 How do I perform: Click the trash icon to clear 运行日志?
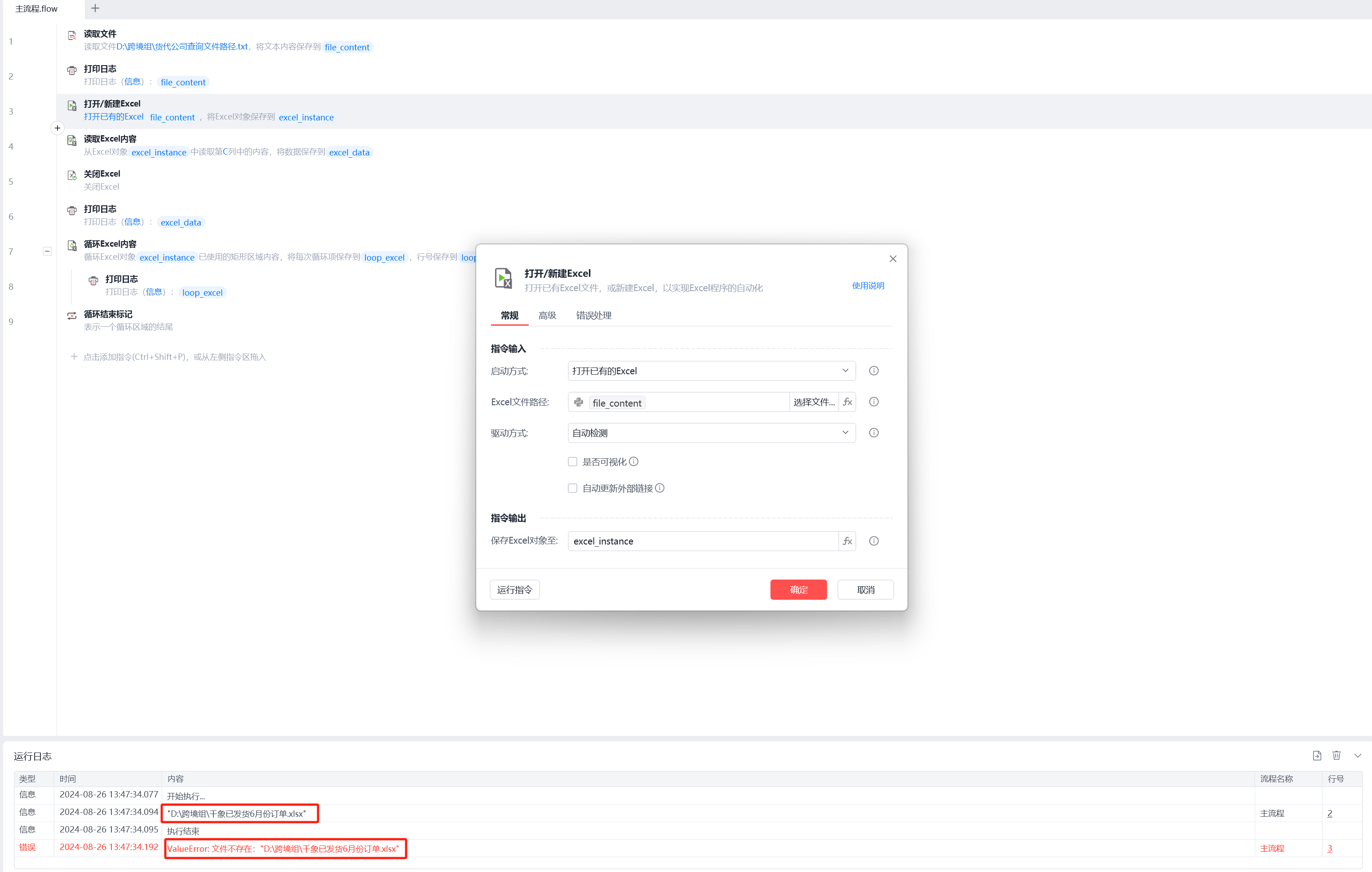1336,756
